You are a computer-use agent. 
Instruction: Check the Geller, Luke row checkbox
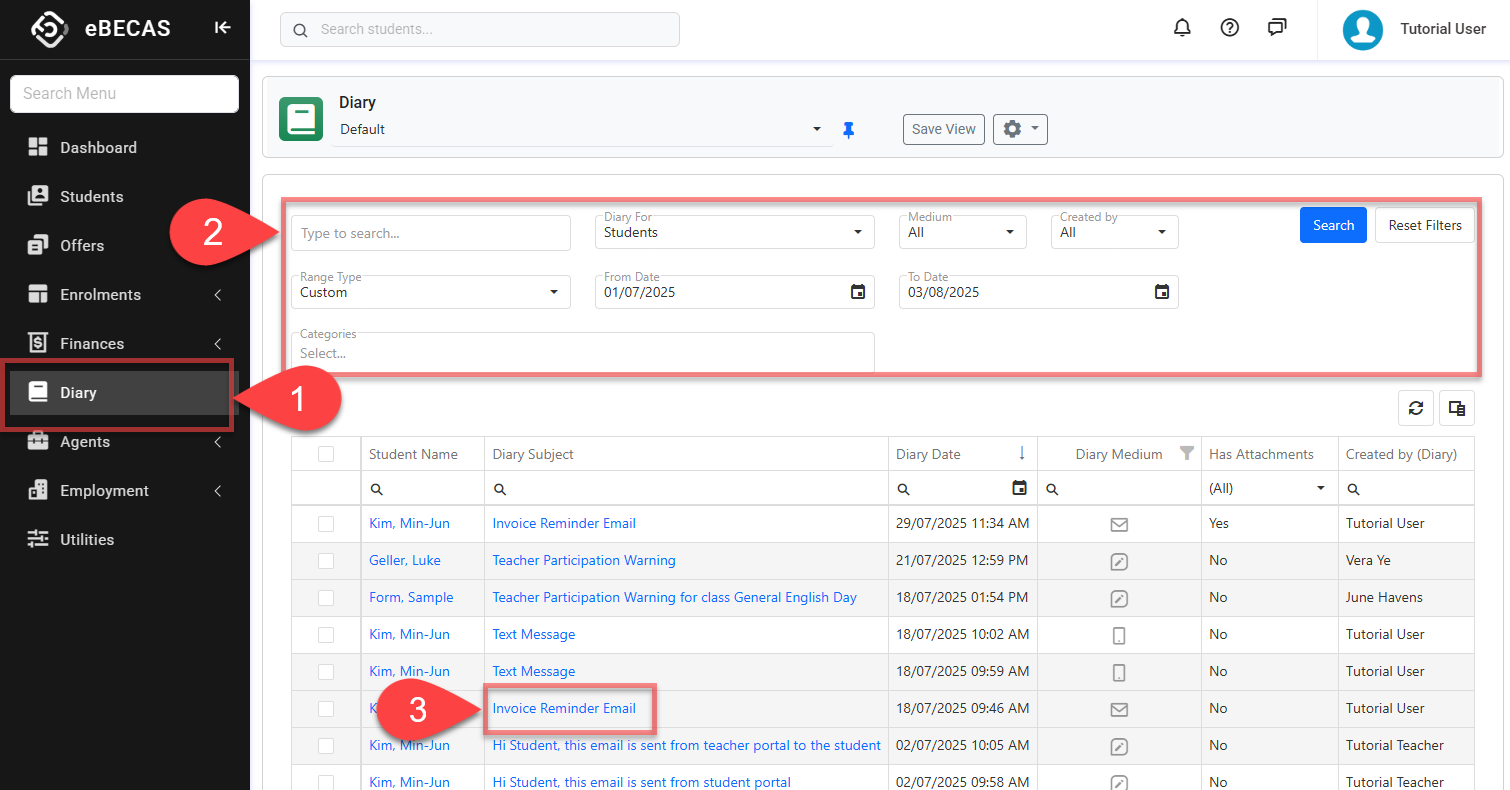click(326, 561)
